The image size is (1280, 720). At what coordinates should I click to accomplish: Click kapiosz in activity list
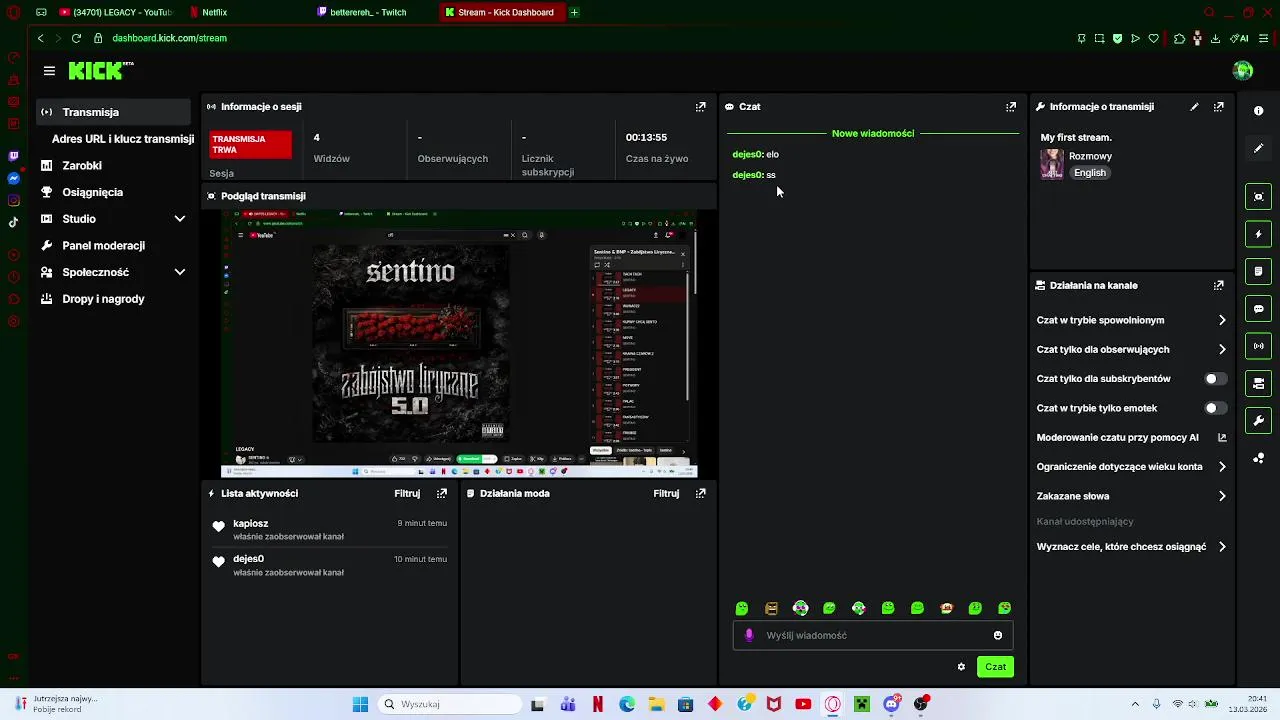click(x=251, y=523)
